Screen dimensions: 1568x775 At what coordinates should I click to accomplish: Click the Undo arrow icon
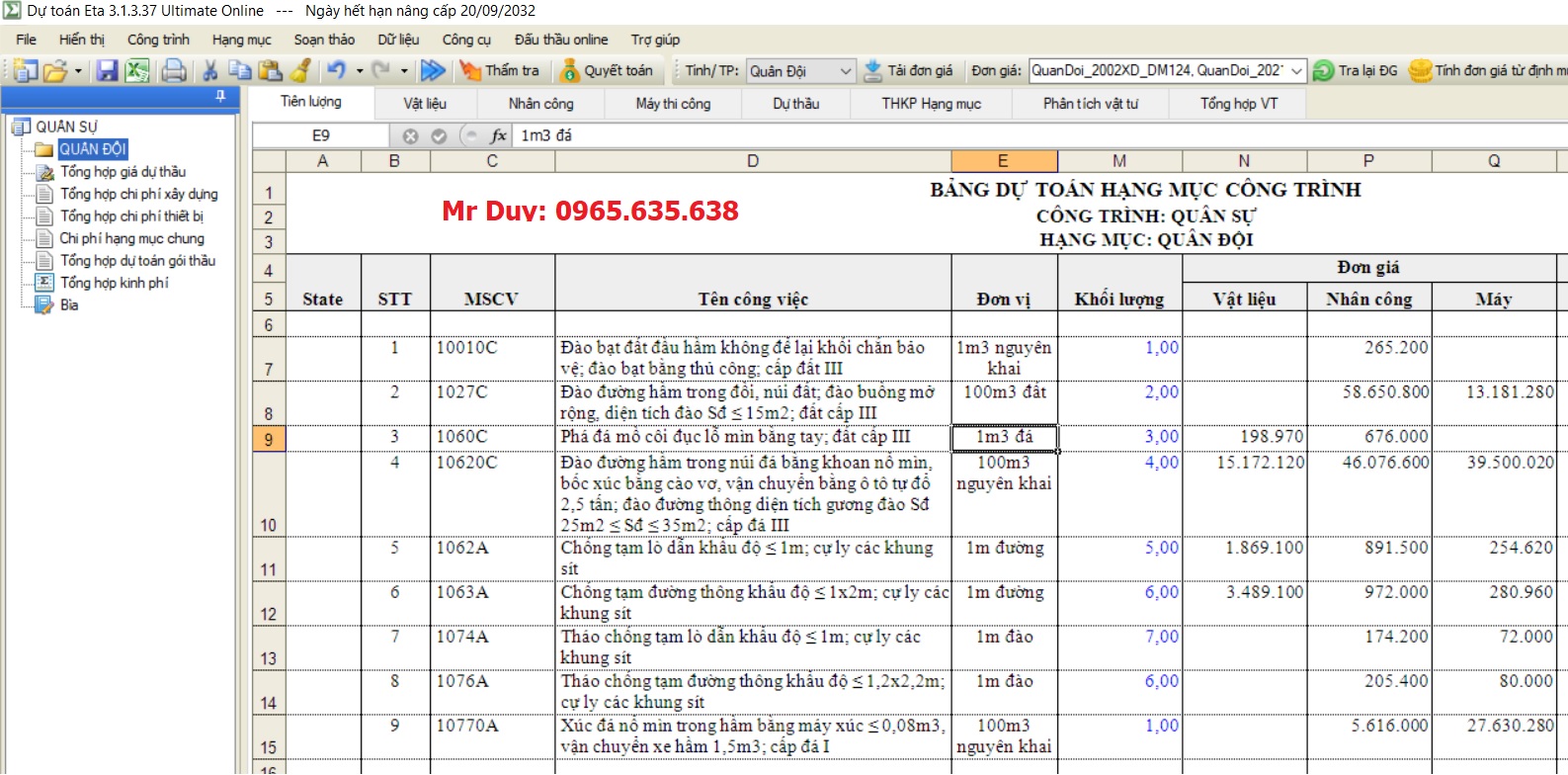point(337,71)
